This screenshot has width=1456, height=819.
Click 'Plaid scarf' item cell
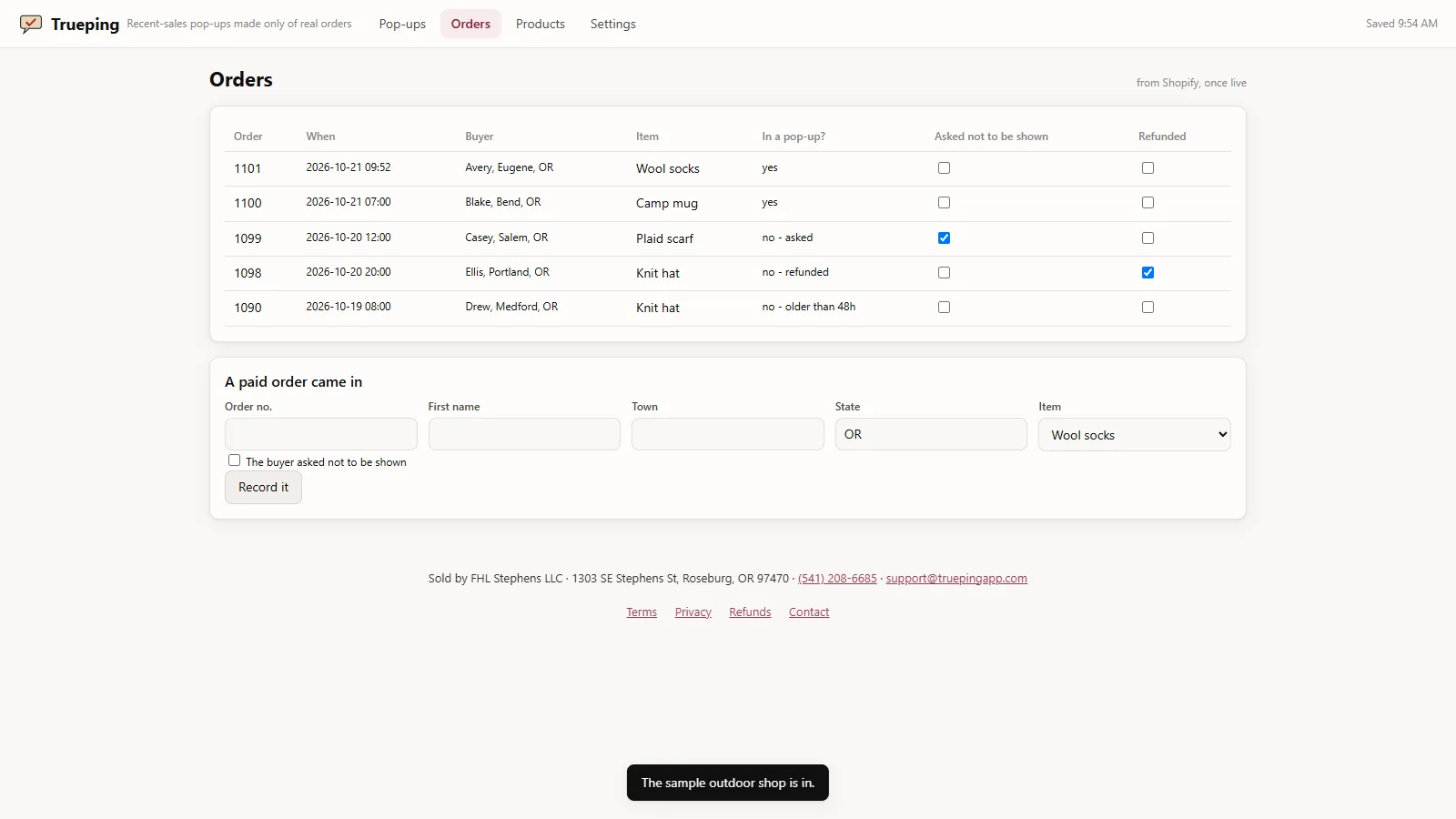[x=664, y=239]
